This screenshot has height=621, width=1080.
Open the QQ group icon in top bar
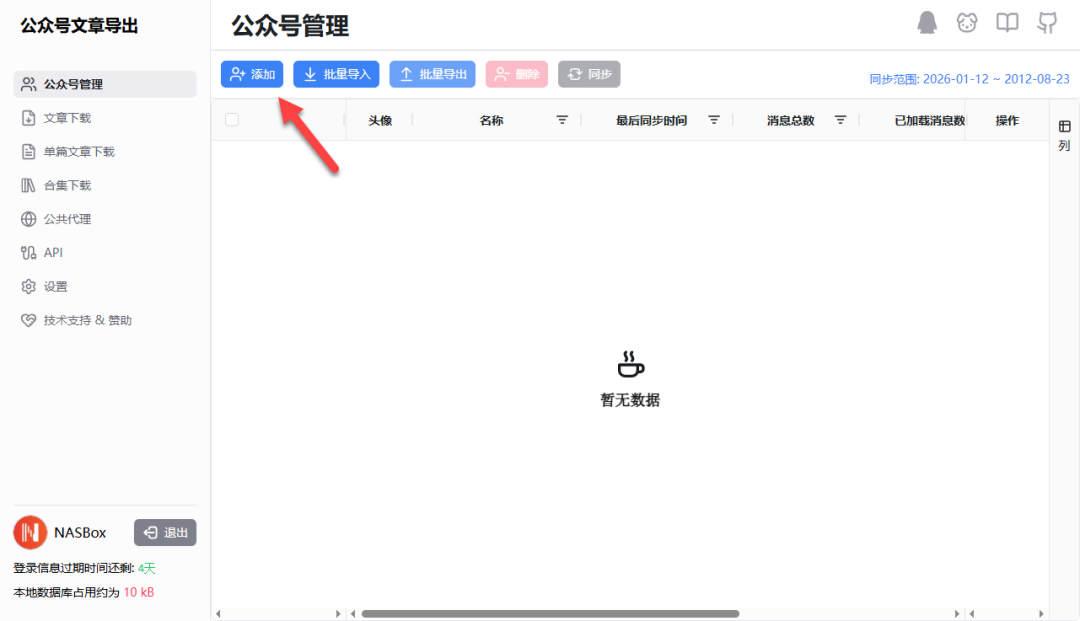click(927, 22)
